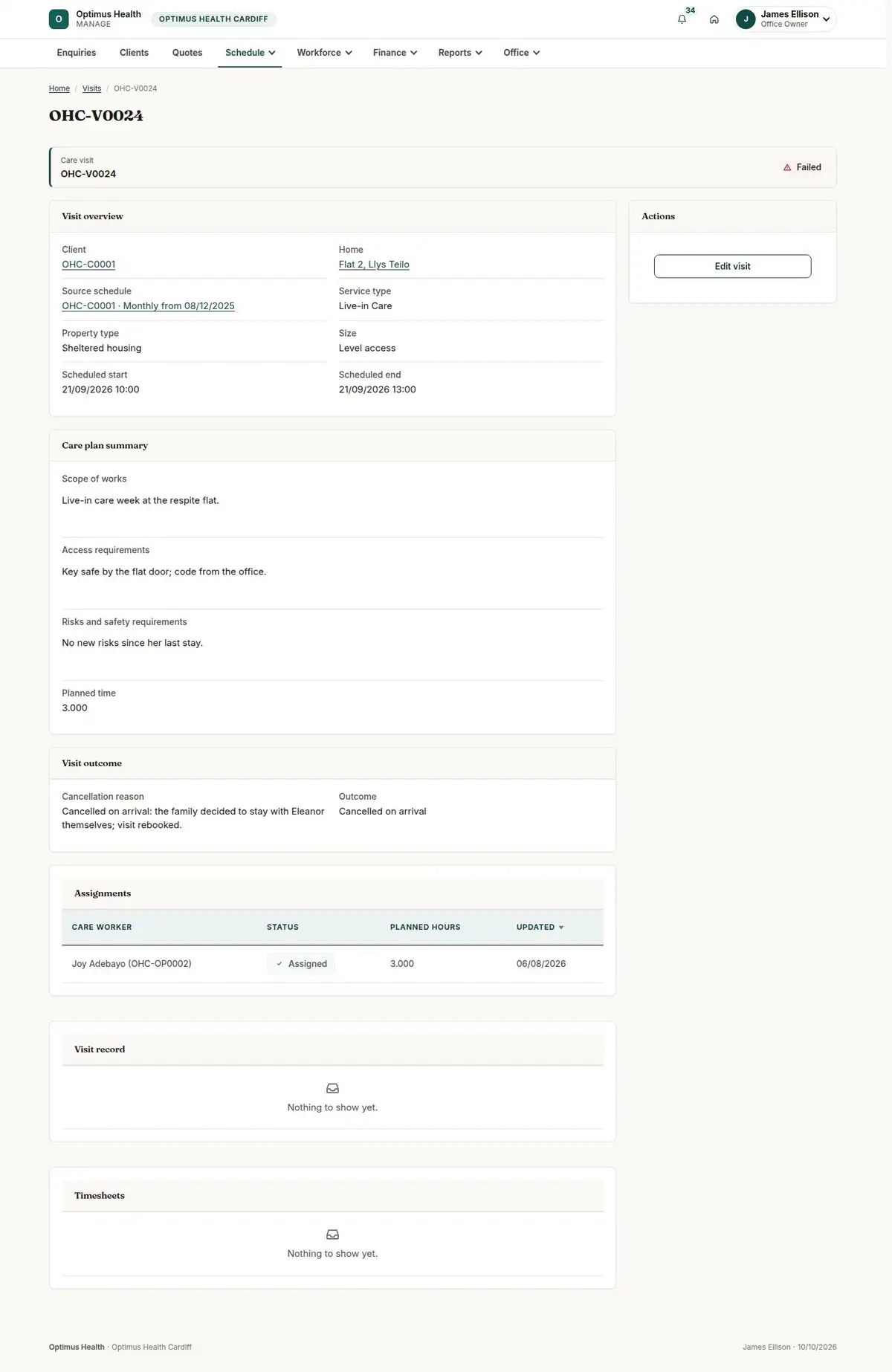Open source schedule Monthly from 08/12/2025 link
The height and width of the screenshot is (1372, 892).
[148, 306]
